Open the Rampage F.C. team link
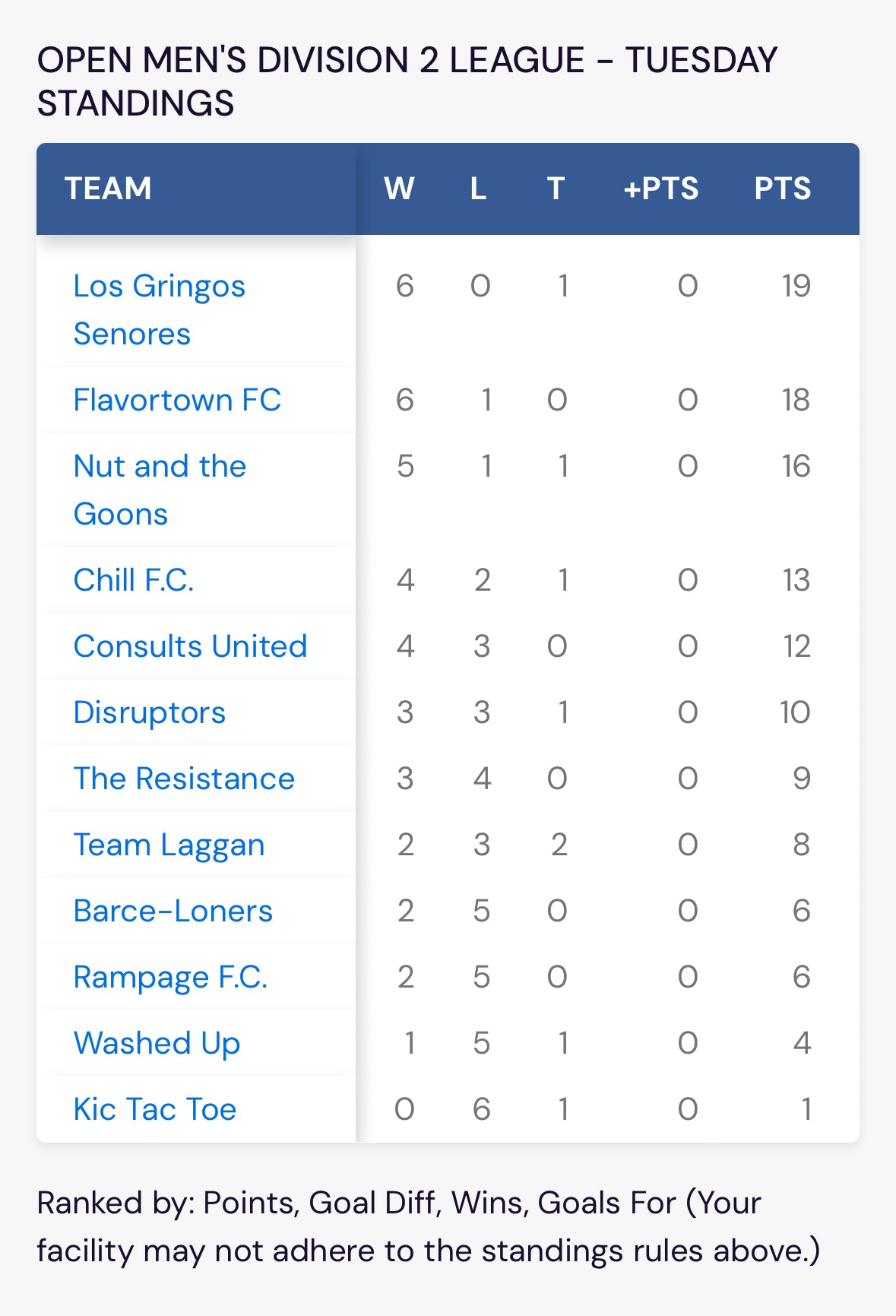Screen dimensions: 896x1316 pyautogui.click(x=170, y=977)
